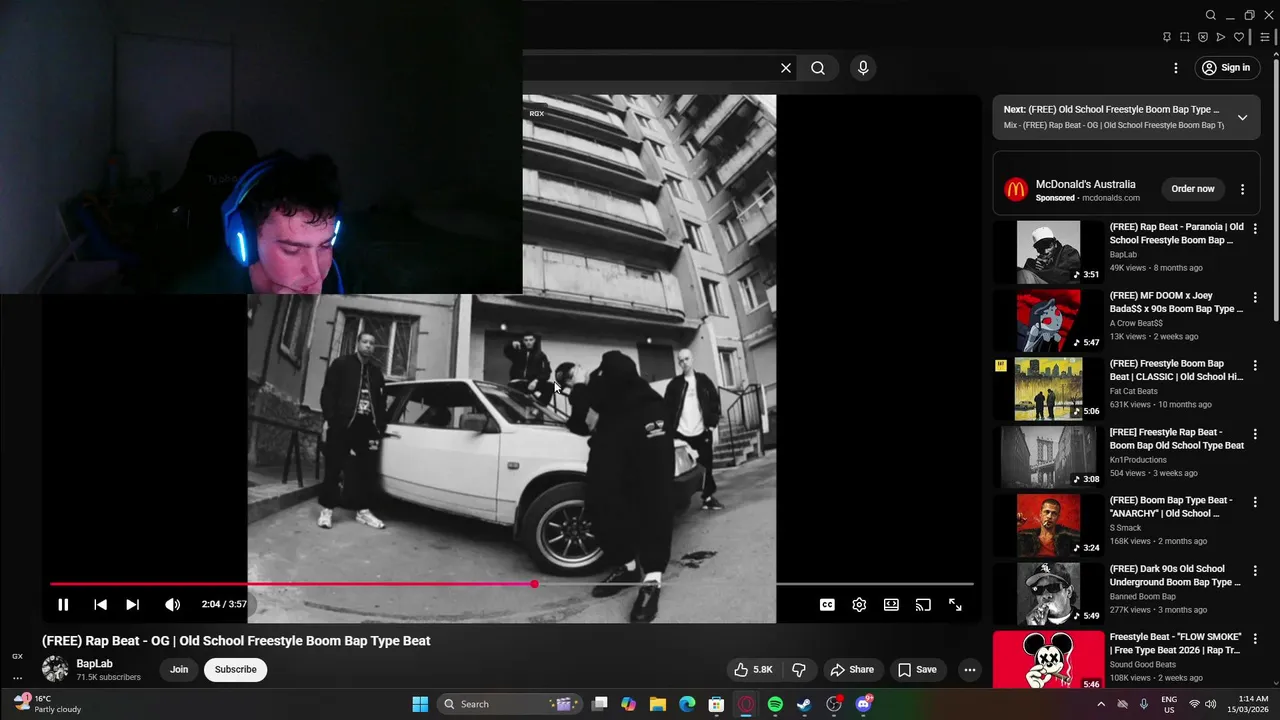Enter fullscreen mode in the player

click(955, 605)
